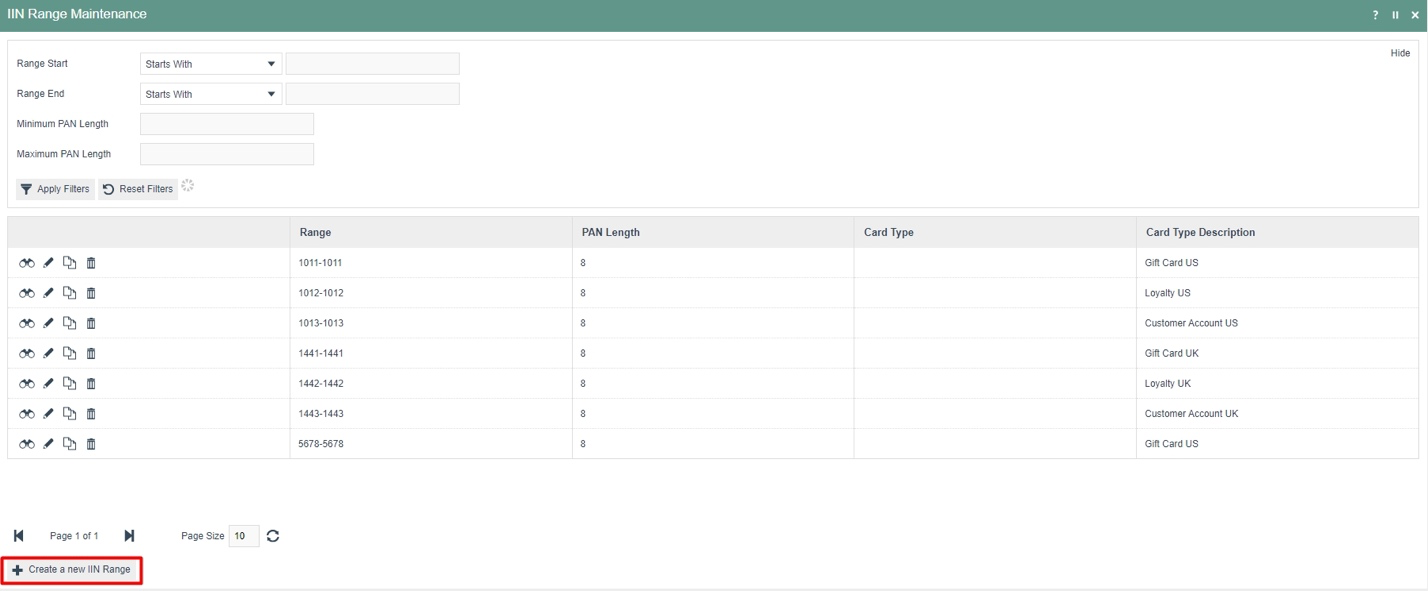Reset all filters

(x=137, y=188)
